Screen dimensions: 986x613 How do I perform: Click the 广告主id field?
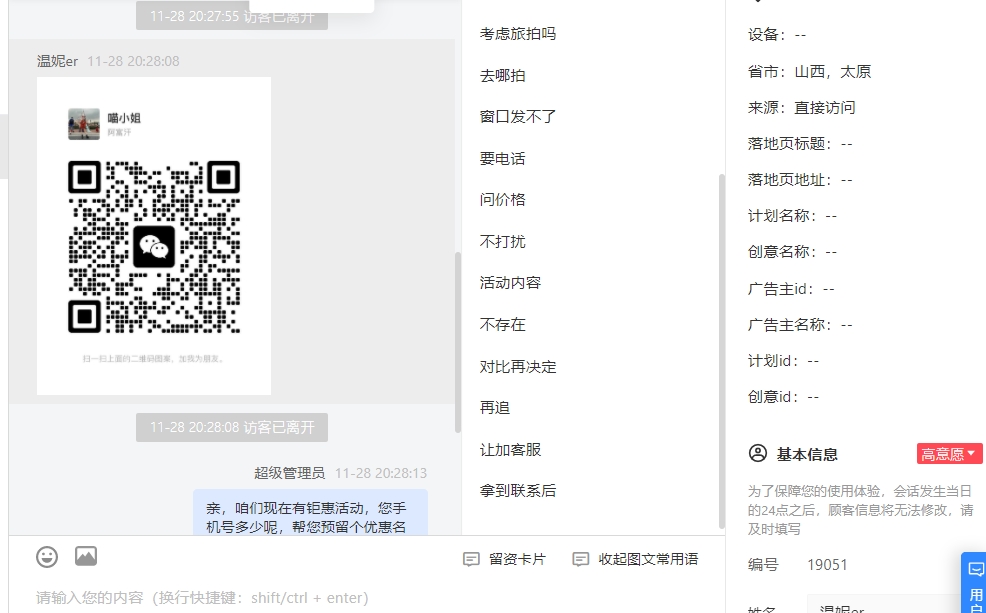click(x=791, y=289)
